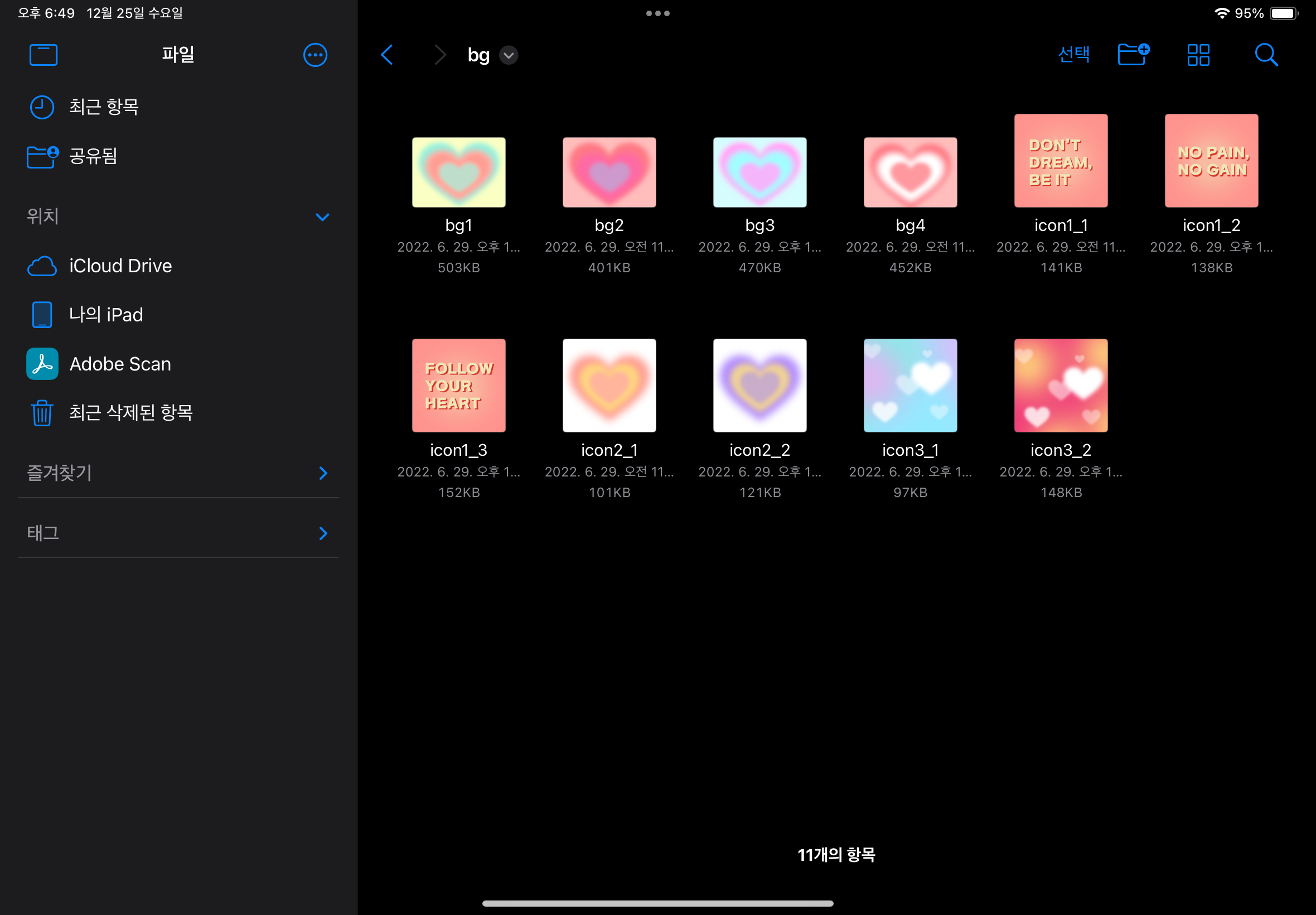
Task: Switch view with the grid icon
Action: coord(1198,55)
